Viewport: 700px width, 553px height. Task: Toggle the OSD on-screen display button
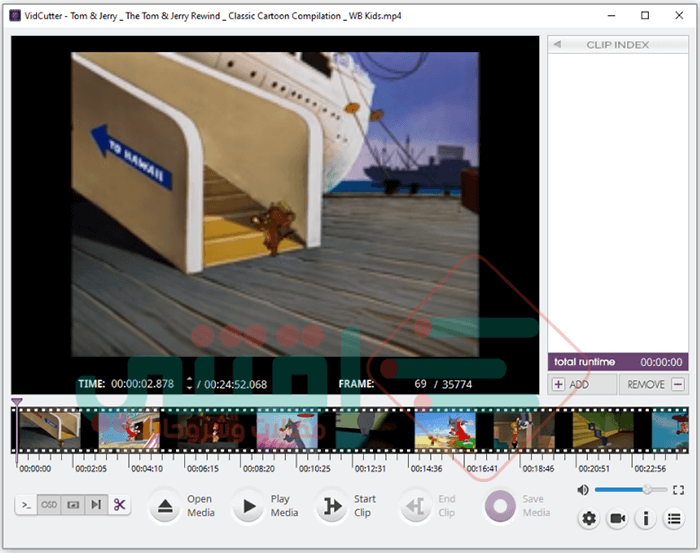(x=49, y=505)
